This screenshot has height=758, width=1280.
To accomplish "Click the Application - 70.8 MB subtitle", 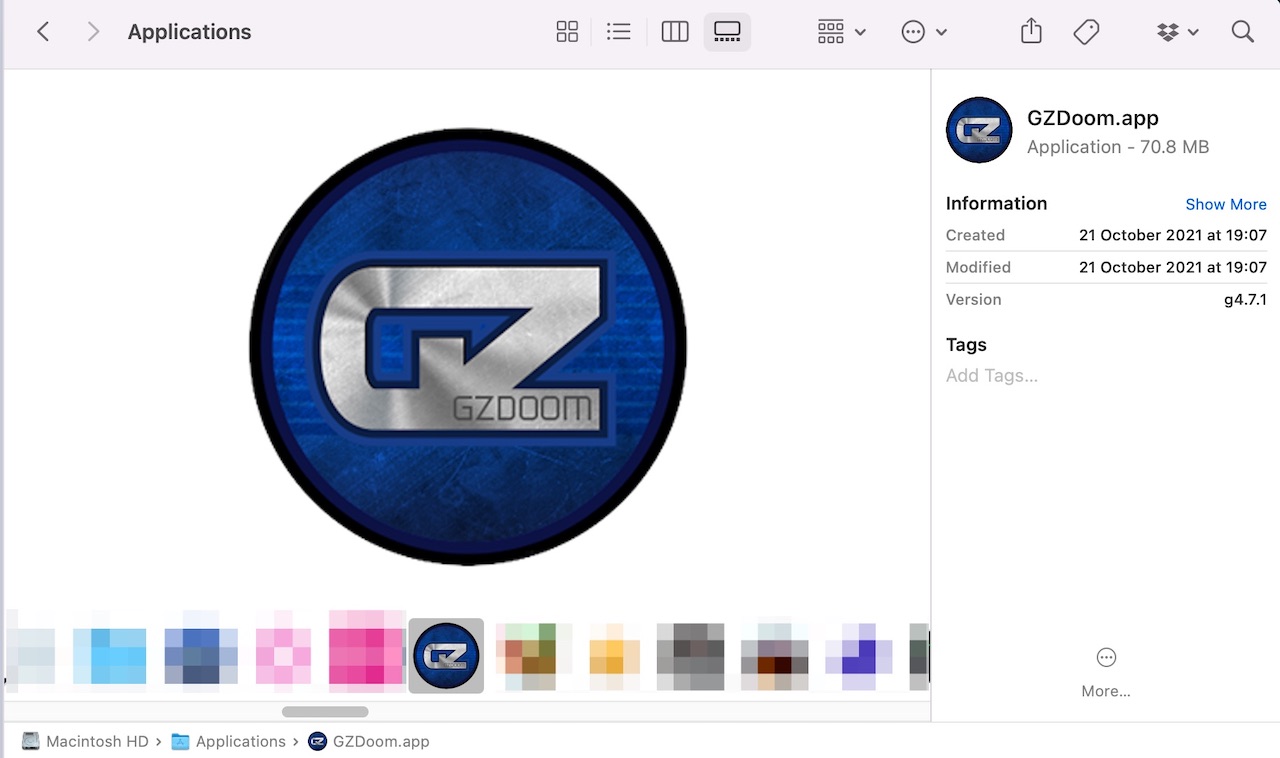I will (1118, 147).
